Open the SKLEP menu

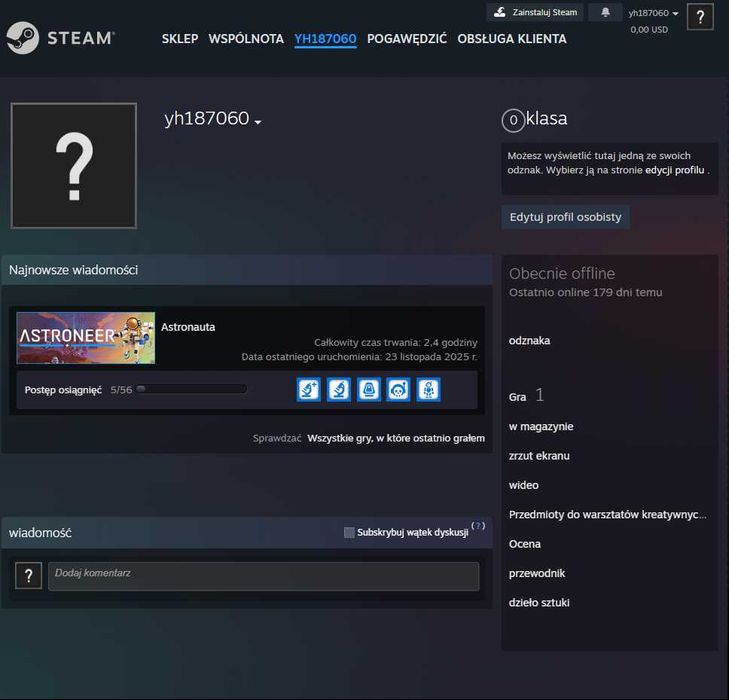coord(180,39)
